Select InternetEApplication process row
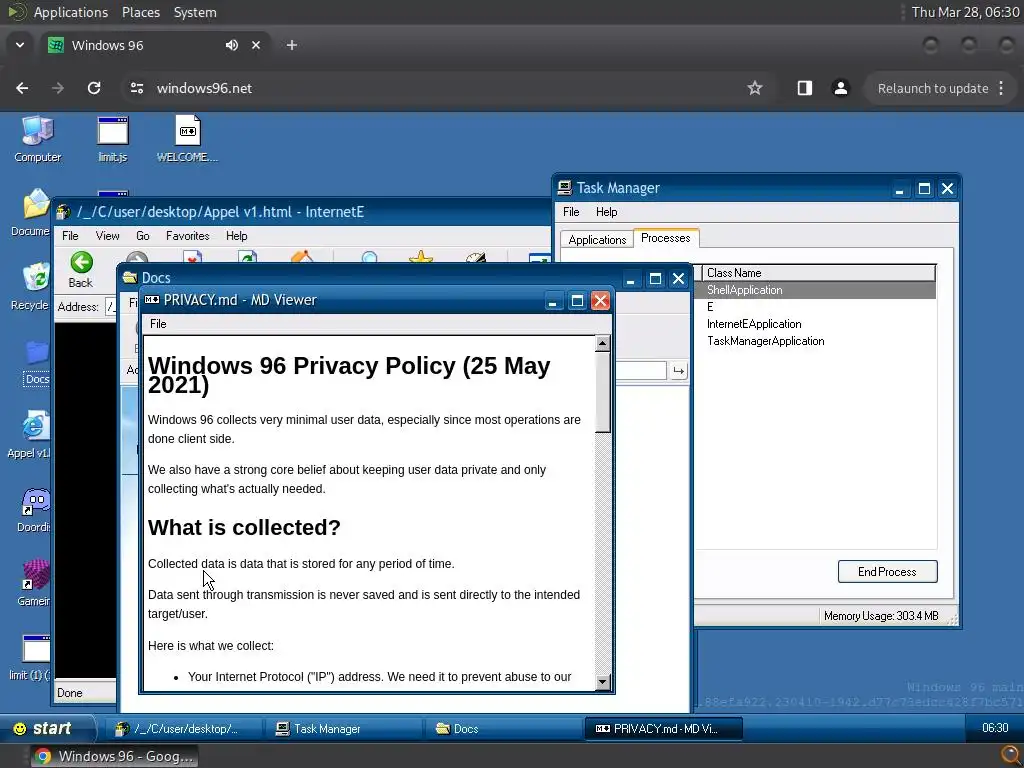This screenshot has width=1024, height=768. click(815, 324)
